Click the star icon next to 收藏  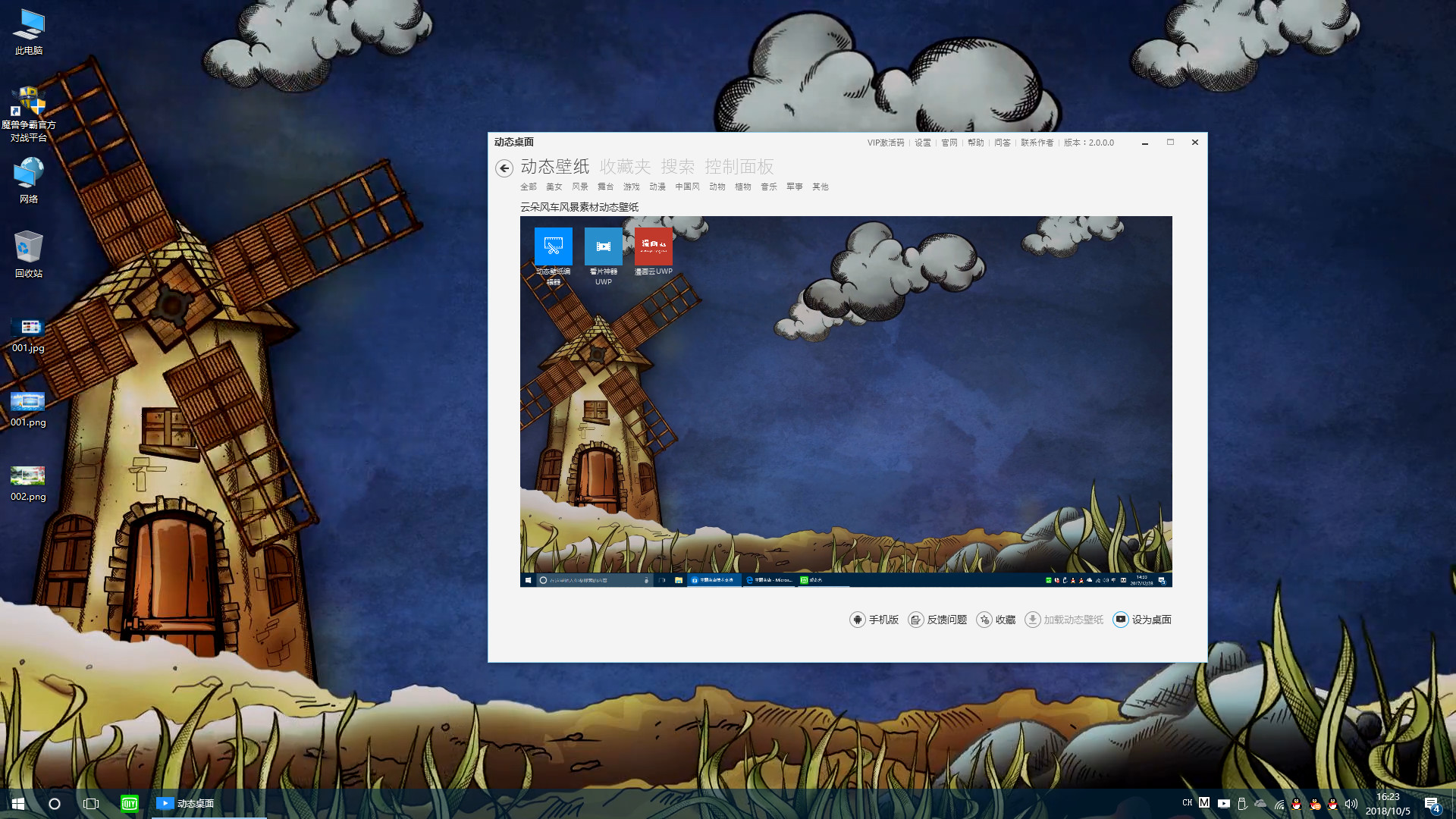click(x=984, y=620)
